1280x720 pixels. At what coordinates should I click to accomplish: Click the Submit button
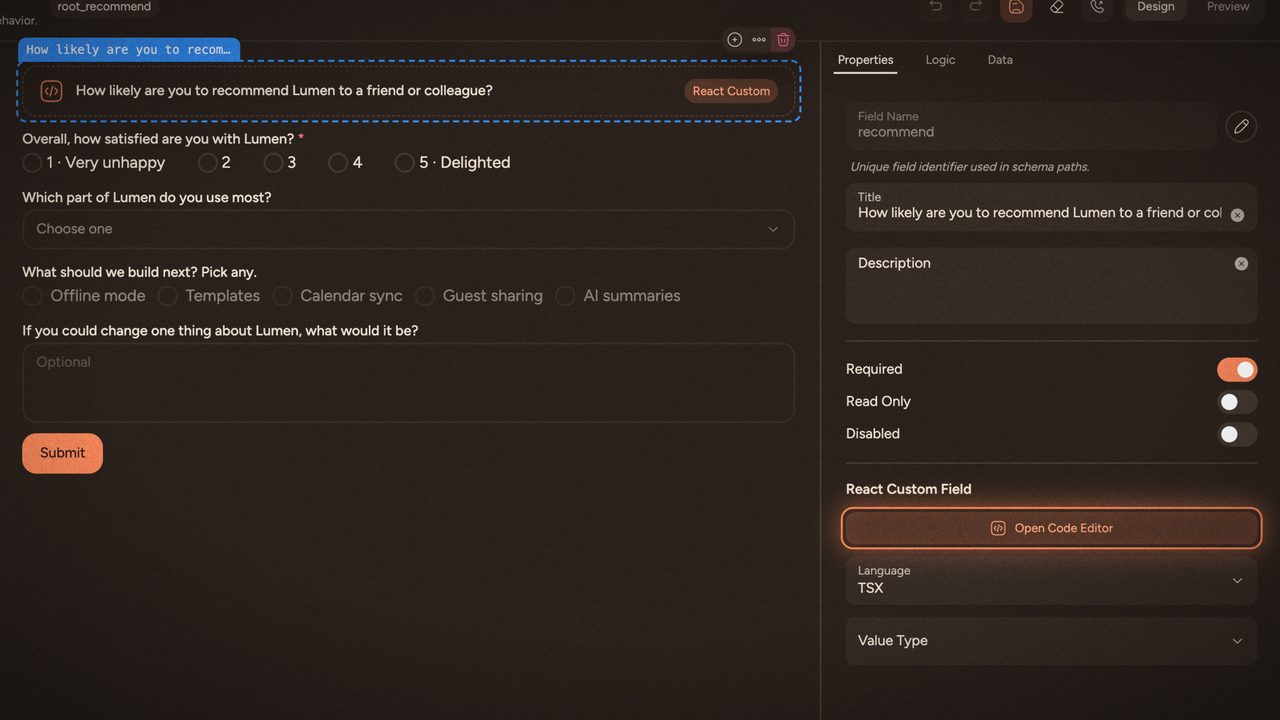(62, 453)
